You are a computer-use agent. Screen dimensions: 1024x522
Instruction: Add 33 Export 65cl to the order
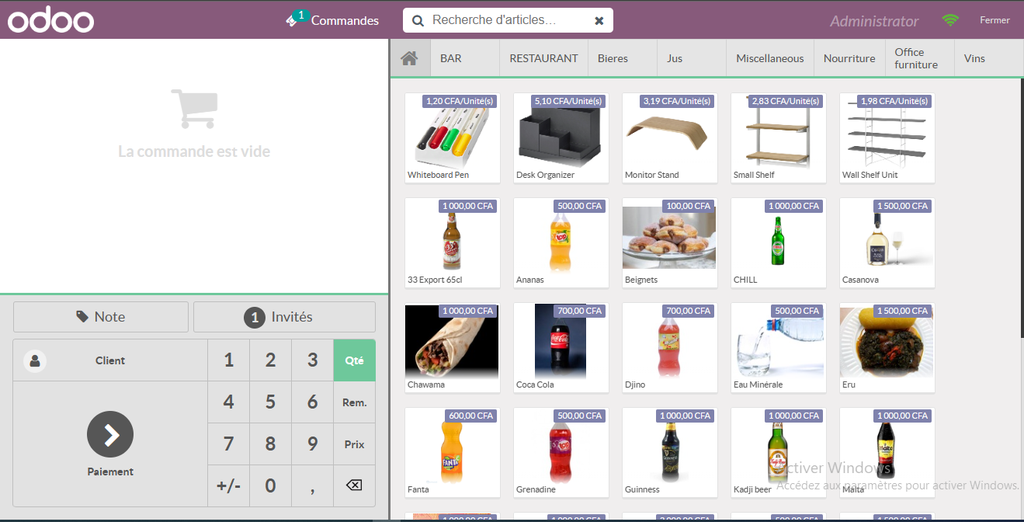pyautogui.click(x=452, y=242)
